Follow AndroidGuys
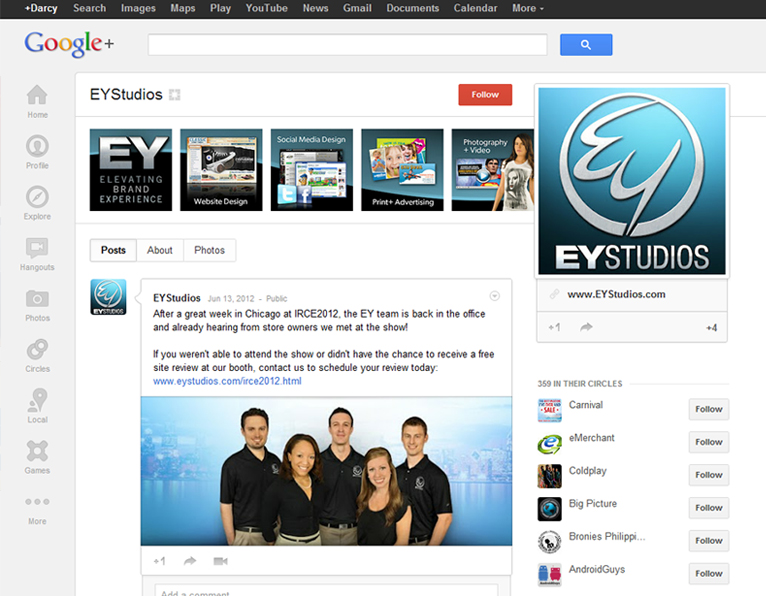This screenshot has height=596, width=766. coord(709,574)
